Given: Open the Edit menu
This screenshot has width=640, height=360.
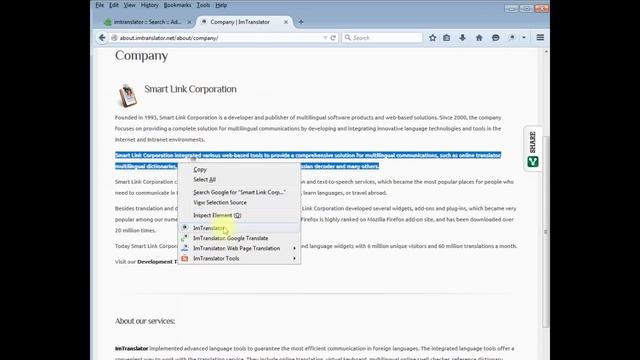Looking at the screenshot, I should tap(114, 5).
